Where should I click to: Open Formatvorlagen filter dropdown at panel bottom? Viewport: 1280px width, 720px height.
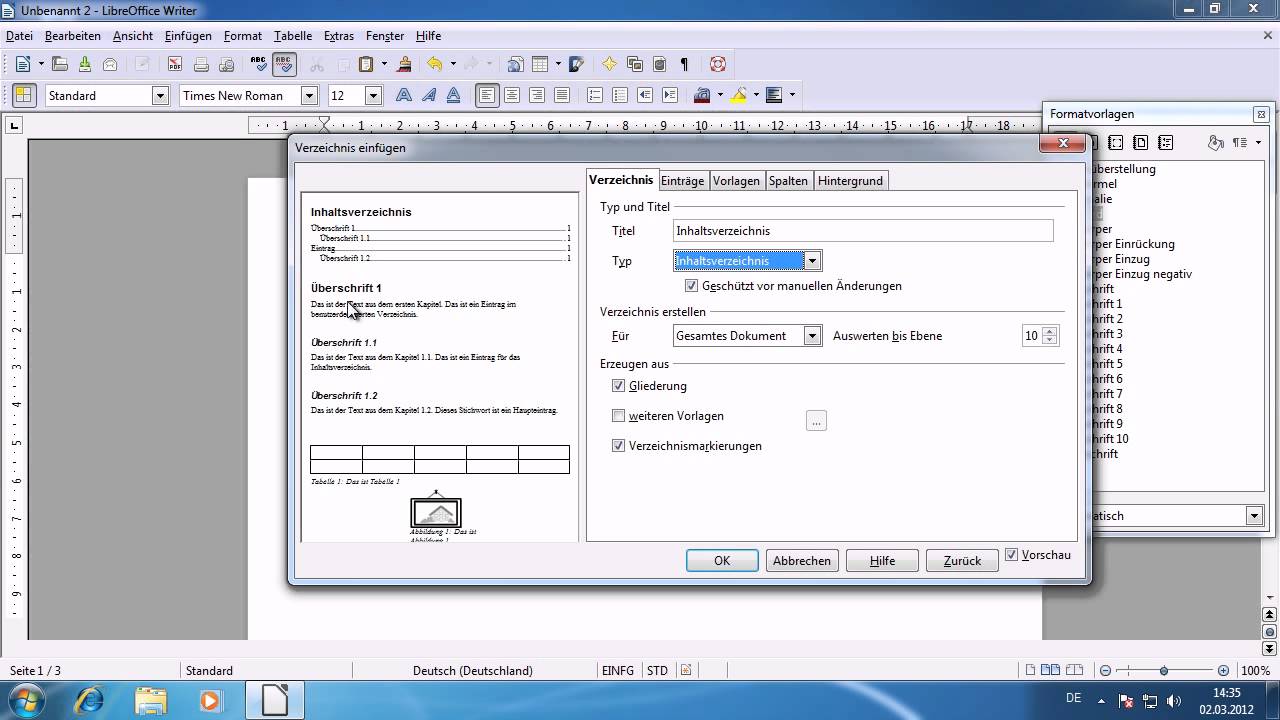1254,516
